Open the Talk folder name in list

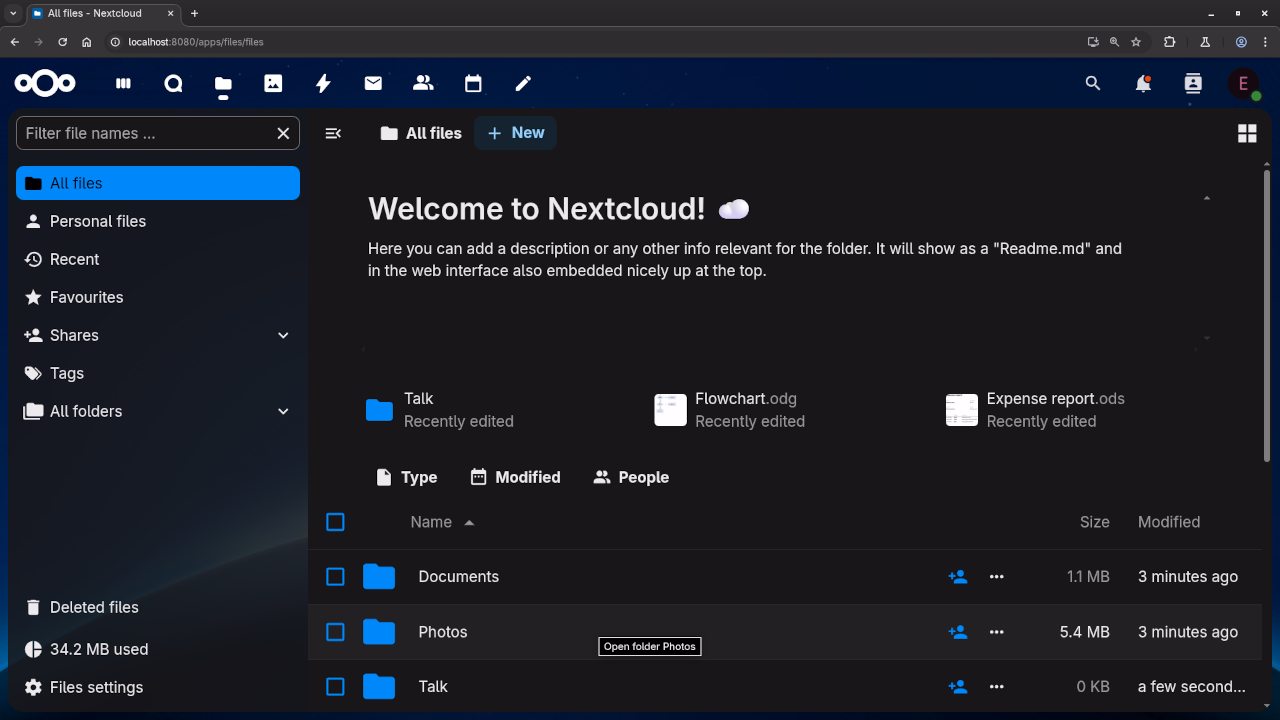tap(433, 687)
